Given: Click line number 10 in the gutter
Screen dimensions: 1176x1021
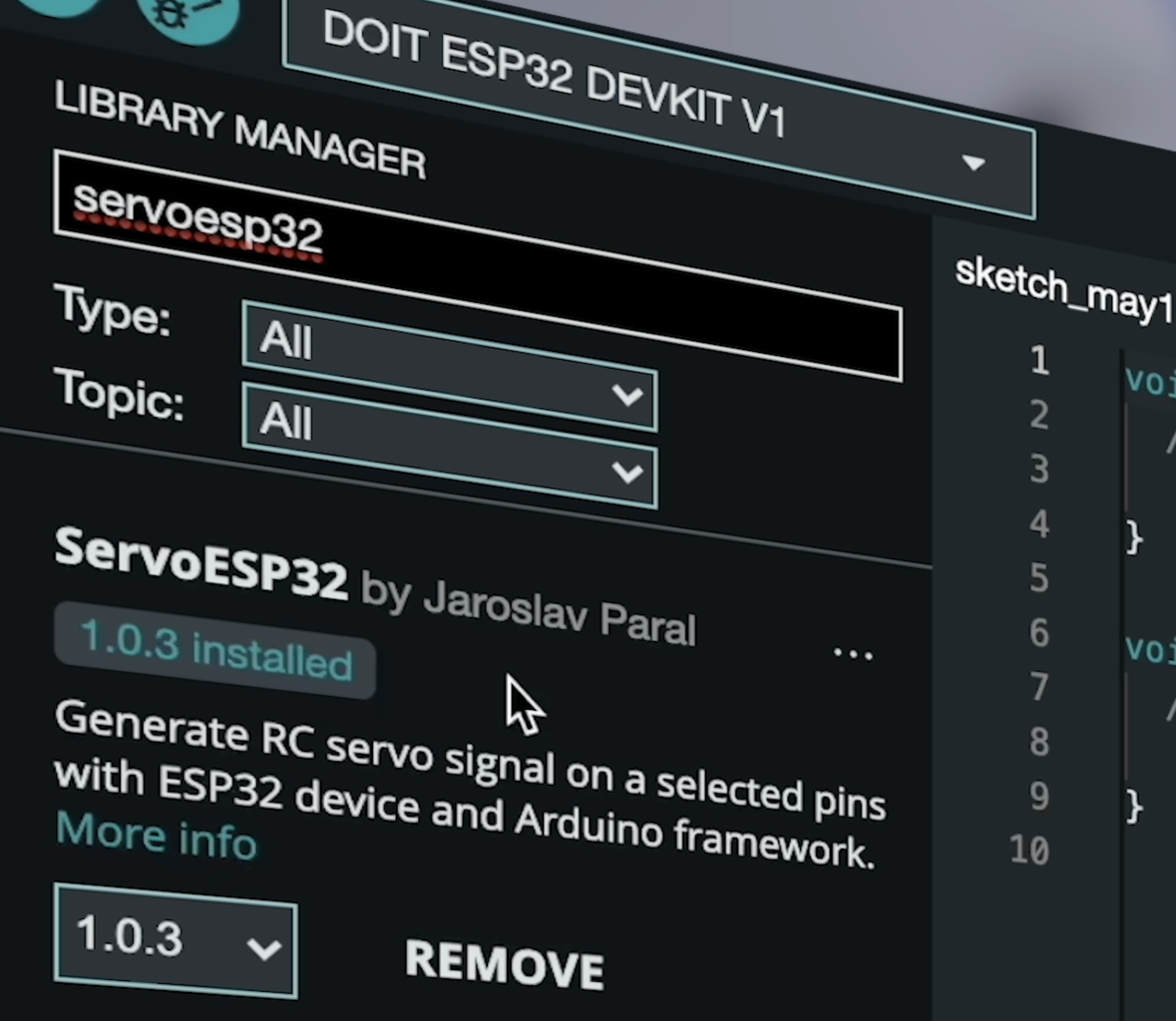Looking at the screenshot, I should point(1029,851).
